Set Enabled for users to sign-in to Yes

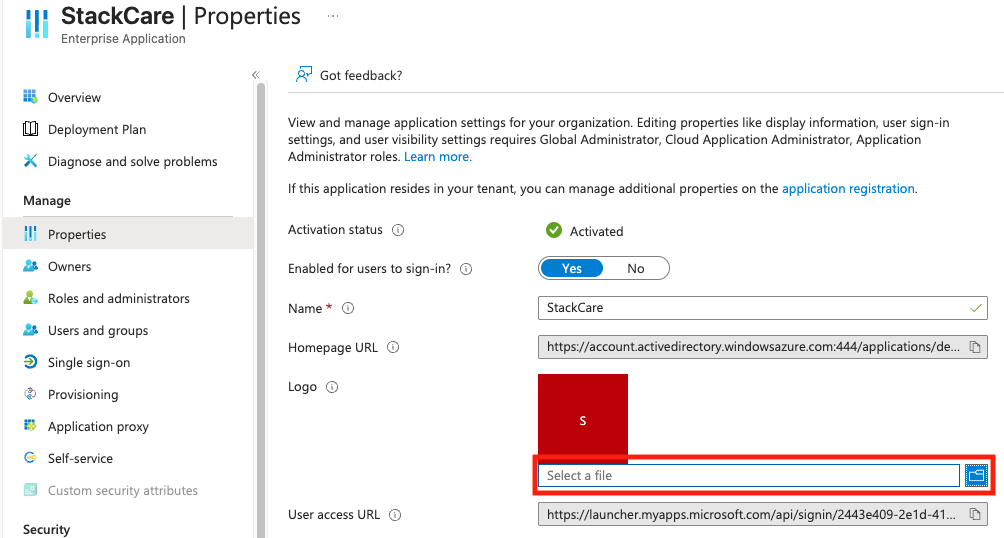tap(572, 268)
